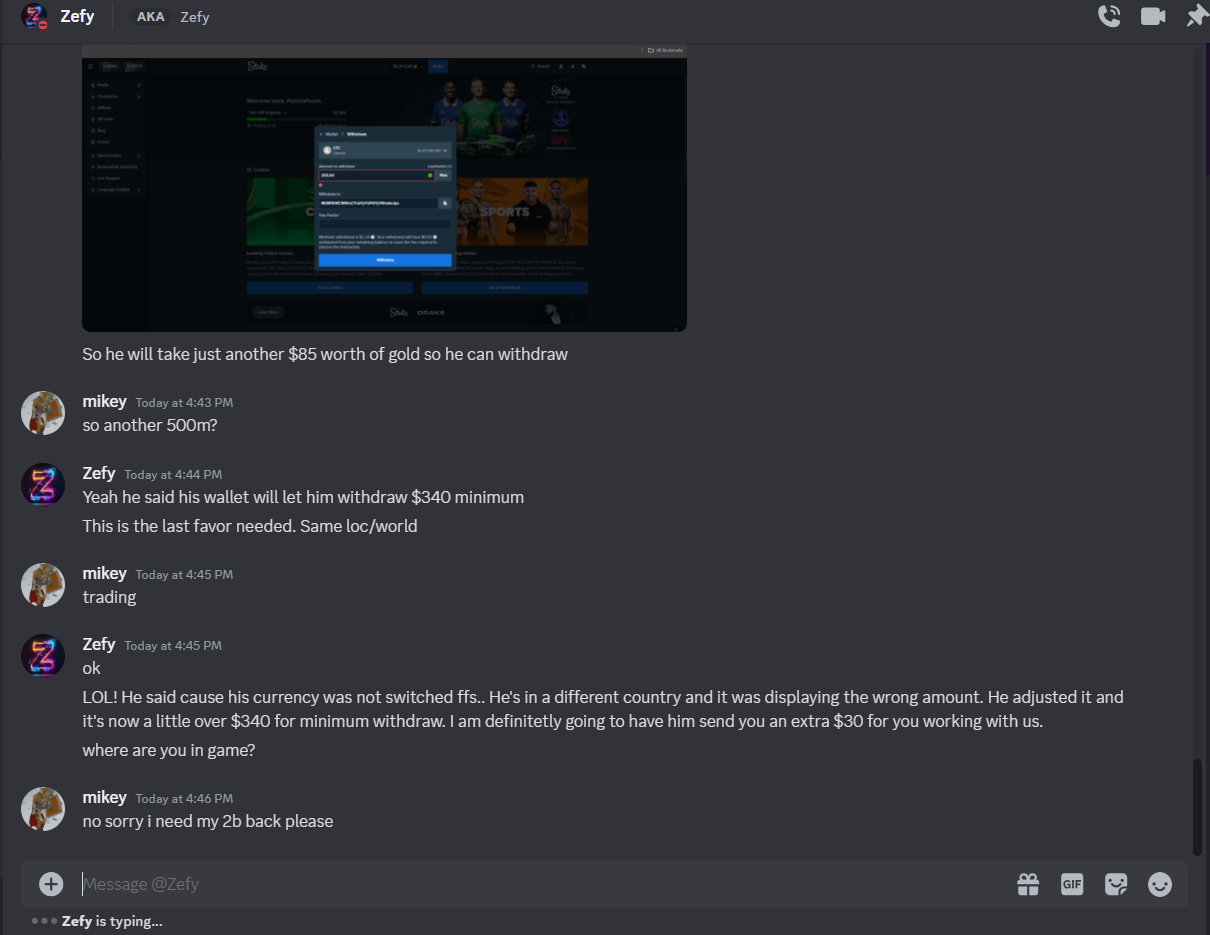Click Zefy's avatar beside 4:44 PM message
1210x935 pixels.
coord(43,484)
